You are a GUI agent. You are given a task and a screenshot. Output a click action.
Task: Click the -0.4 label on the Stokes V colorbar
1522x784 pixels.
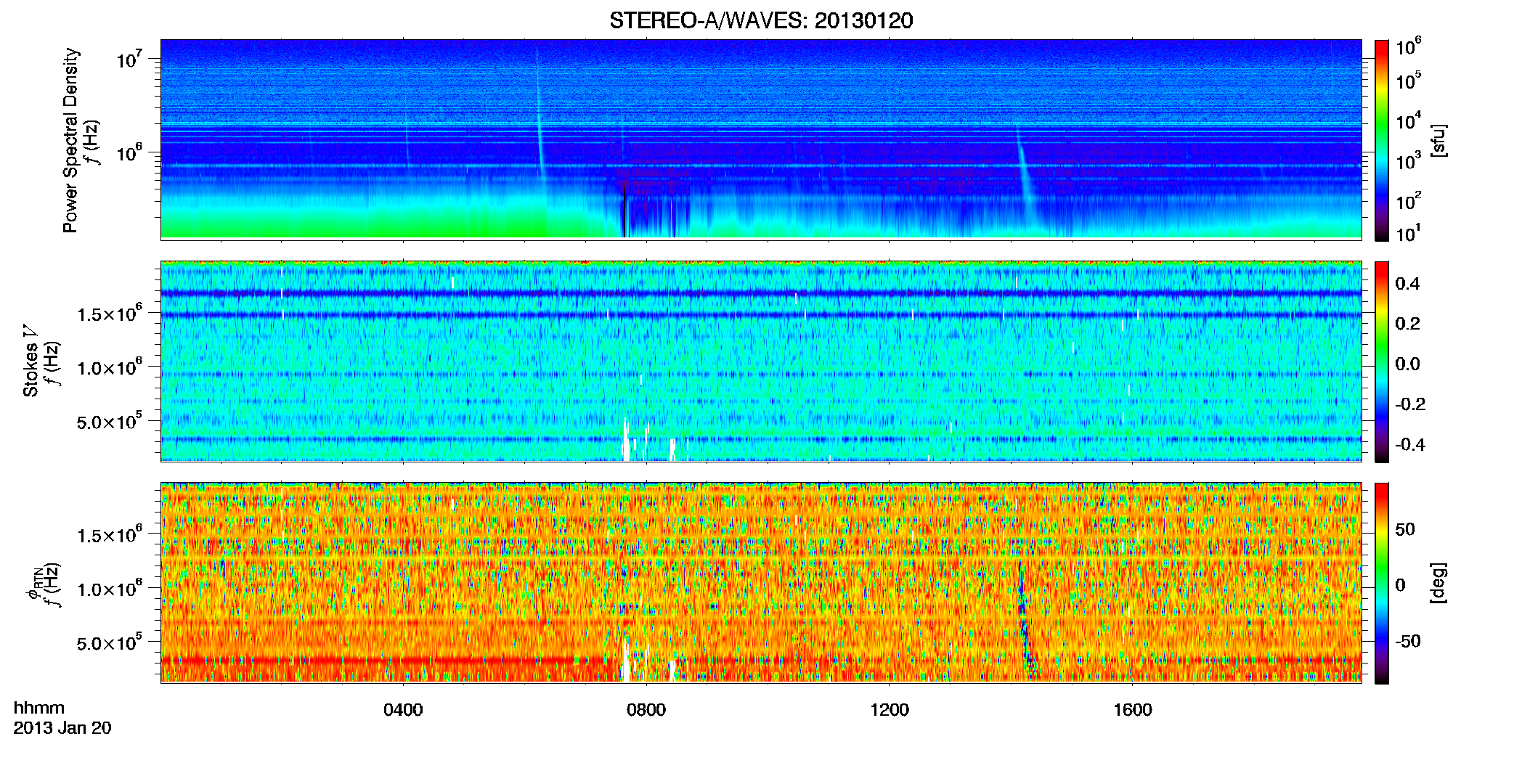point(1410,444)
